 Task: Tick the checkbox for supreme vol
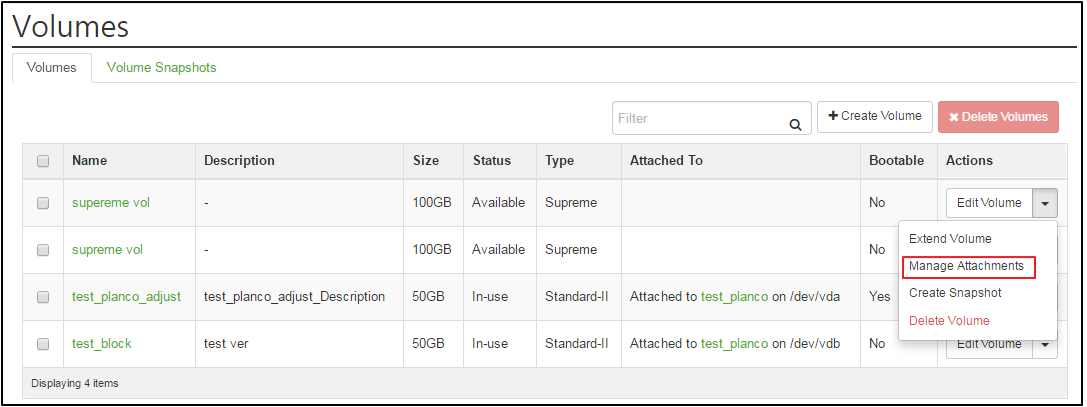(43, 250)
